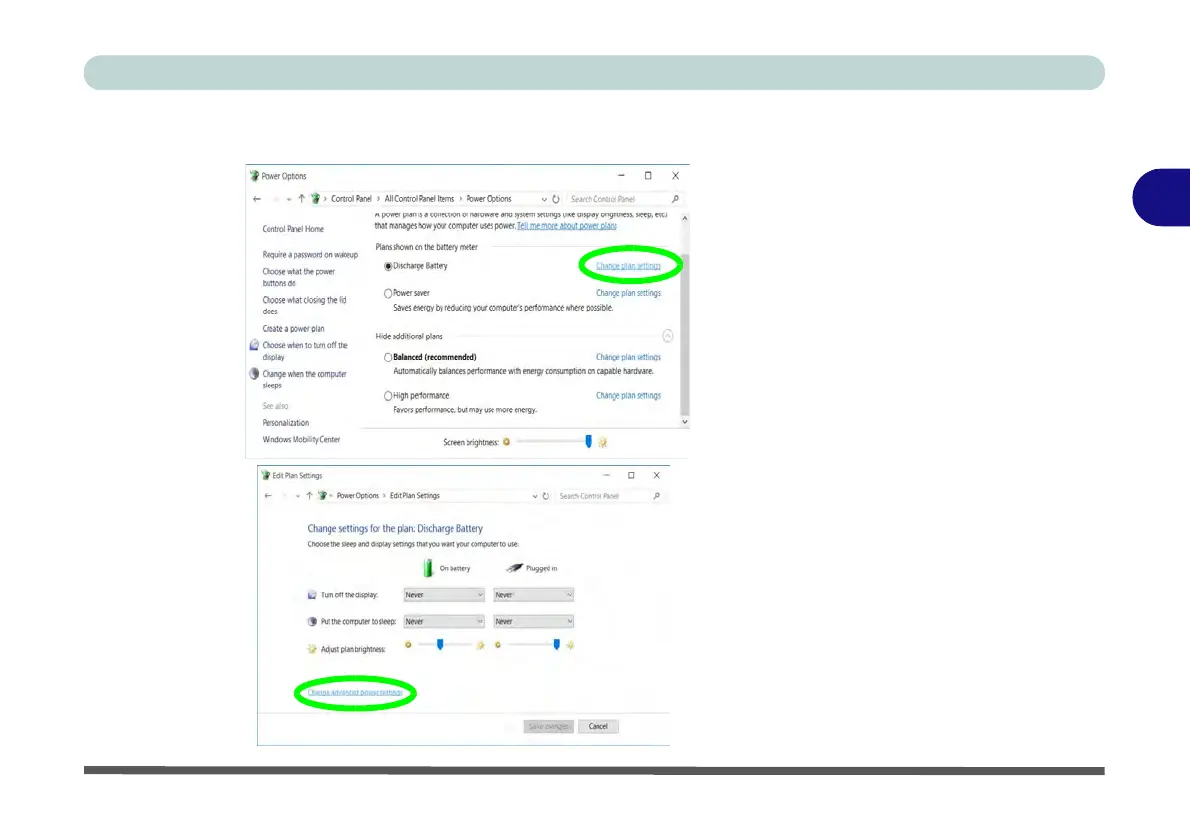The height and width of the screenshot is (838, 1190).
Task: Open 'Turn off the display' Plugged in dropdown
Action: [534, 595]
